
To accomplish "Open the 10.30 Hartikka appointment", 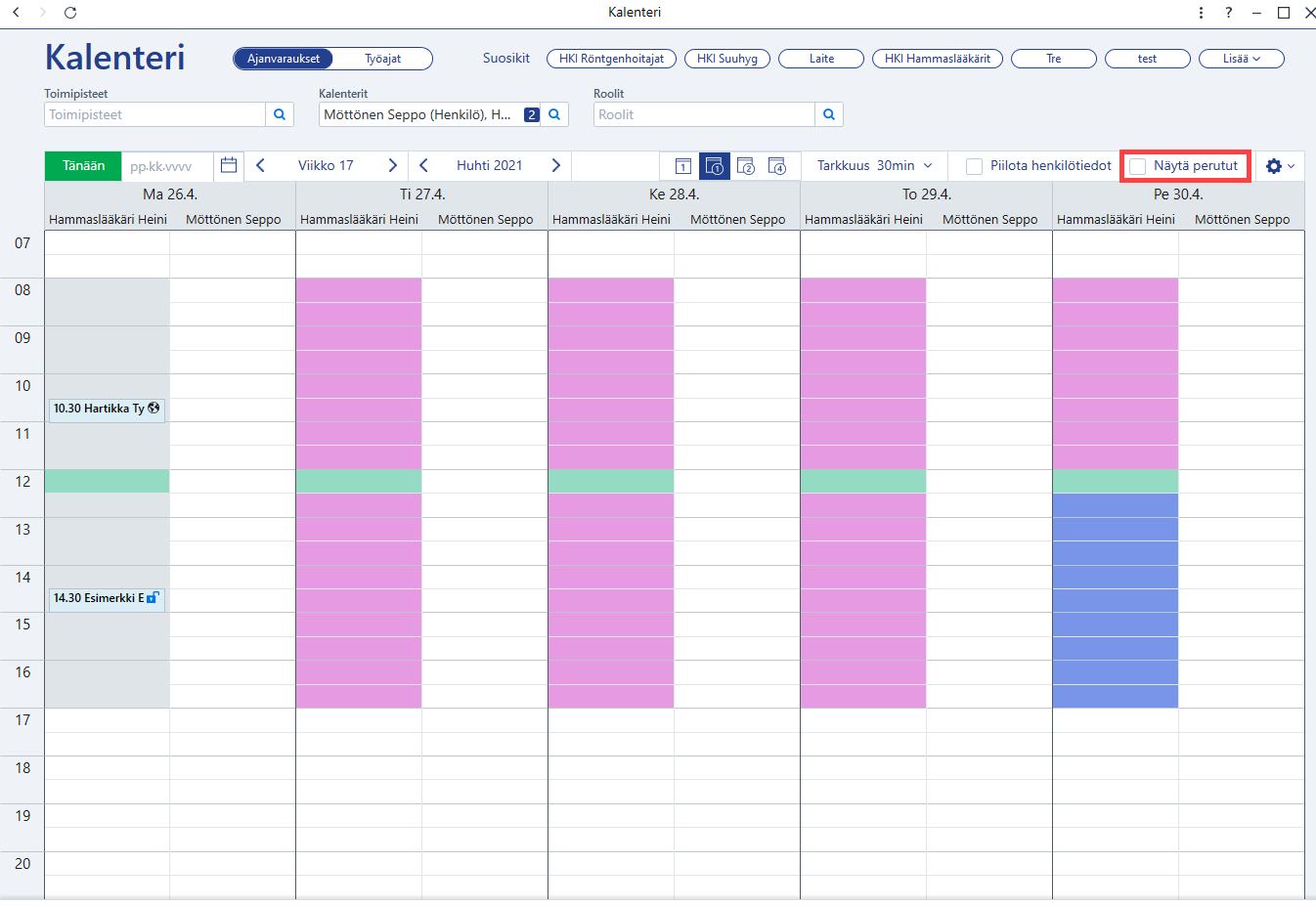I will 107,409.
